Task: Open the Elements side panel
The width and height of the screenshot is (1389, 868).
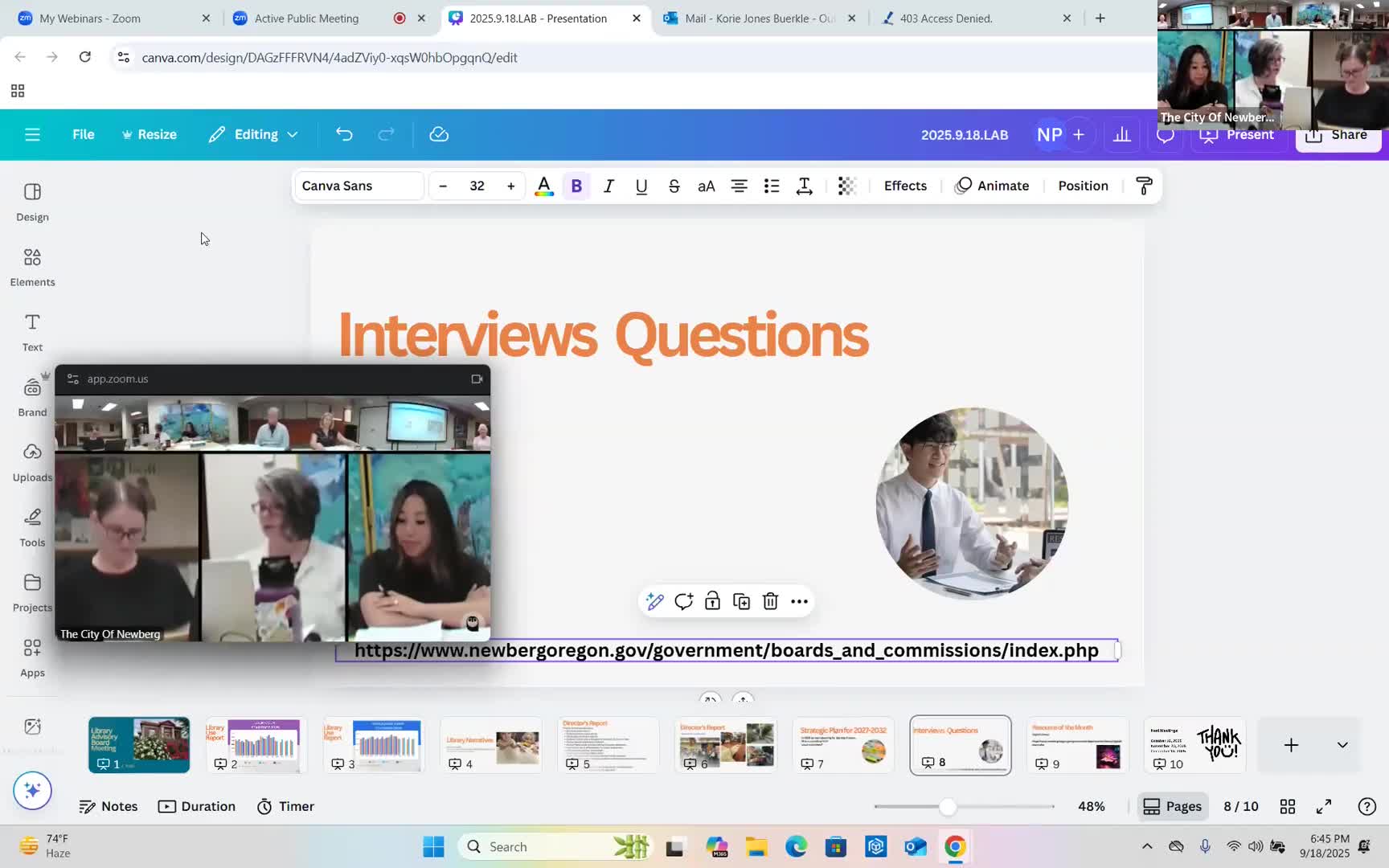Action: tap(32, 267)
